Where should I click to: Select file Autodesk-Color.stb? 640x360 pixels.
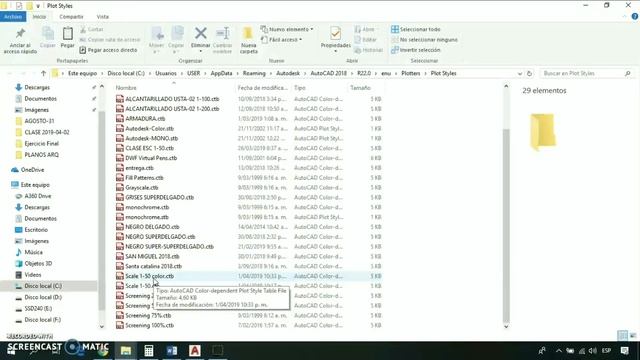[149, 129]
